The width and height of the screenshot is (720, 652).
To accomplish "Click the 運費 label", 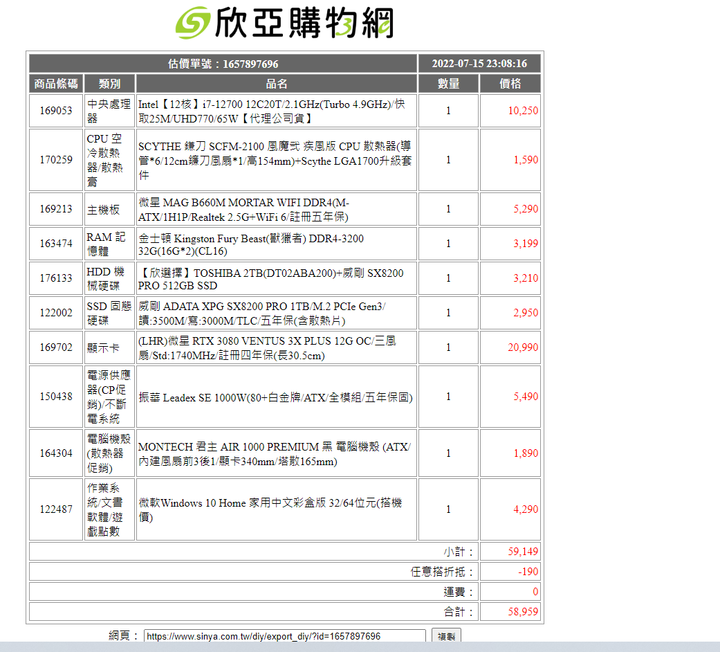I will tap(458, 592).
